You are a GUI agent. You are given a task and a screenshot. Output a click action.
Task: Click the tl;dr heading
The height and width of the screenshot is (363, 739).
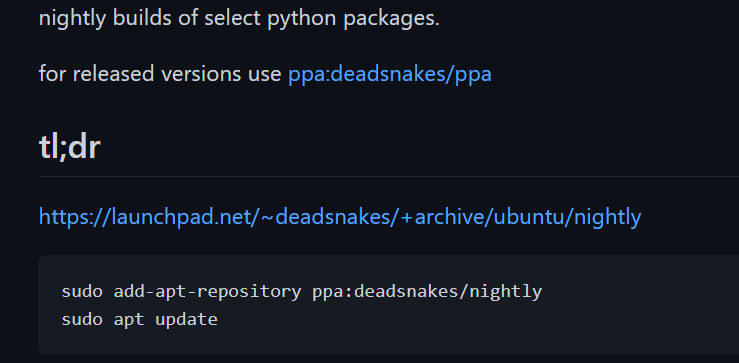pyautogui.click(x=70, y=147)
